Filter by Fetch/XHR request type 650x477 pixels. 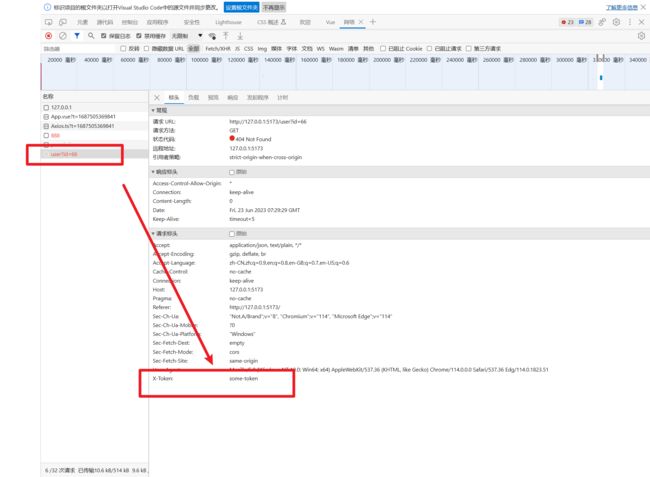218,48
